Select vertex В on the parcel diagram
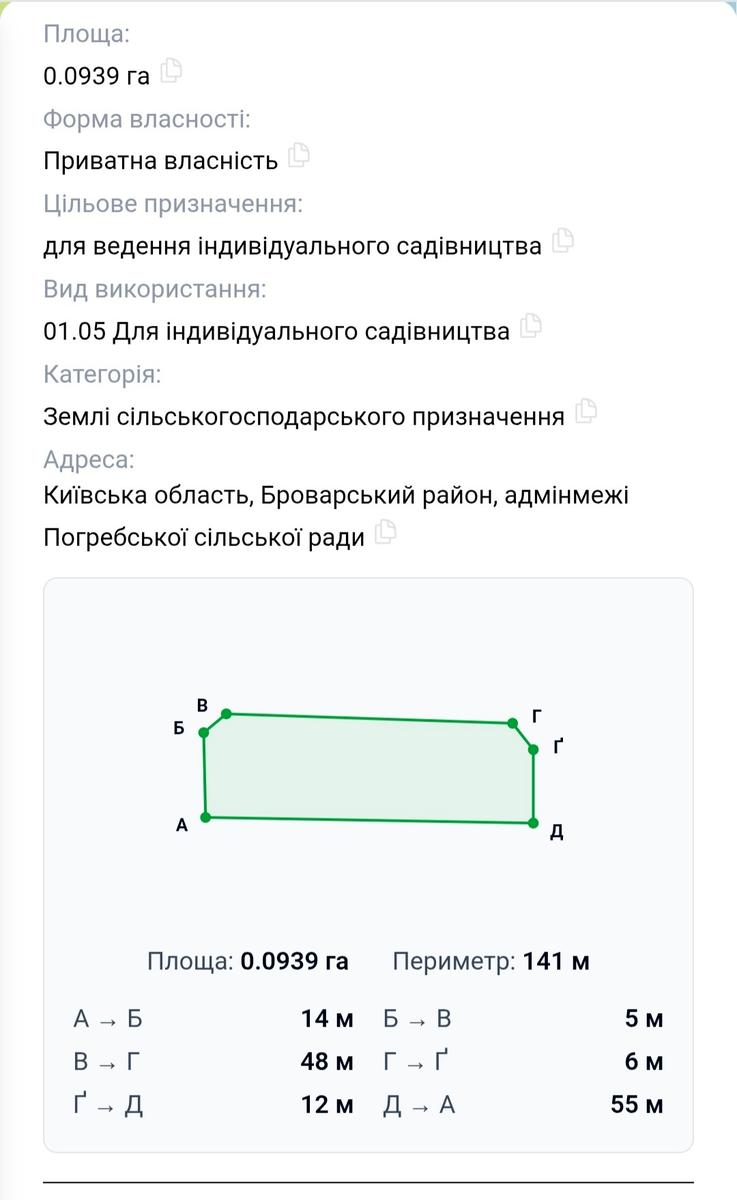This screenshot has width=737, height=1200. coord(226,714)
